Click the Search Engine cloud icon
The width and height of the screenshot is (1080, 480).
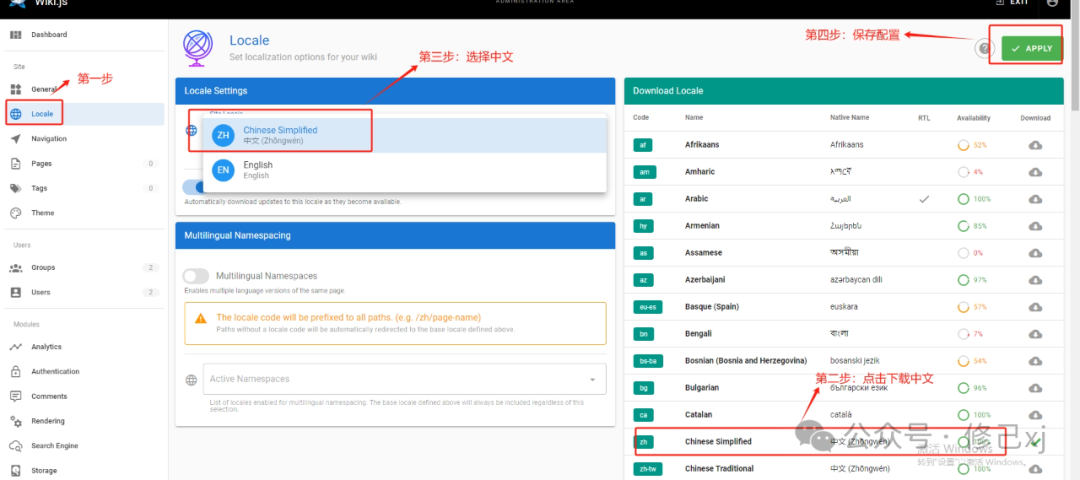[16, 446]
